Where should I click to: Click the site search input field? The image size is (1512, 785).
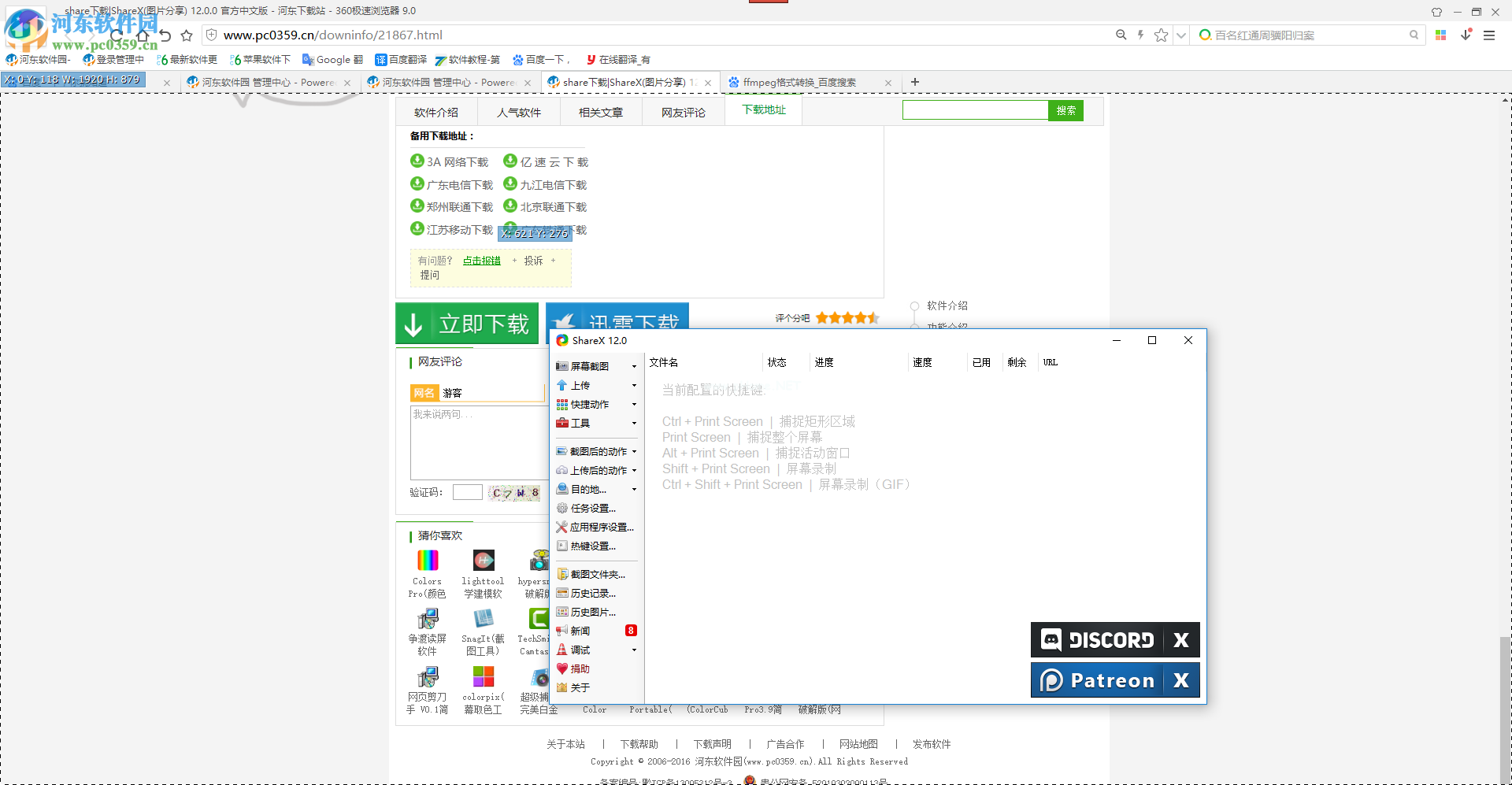click(975, 111)
